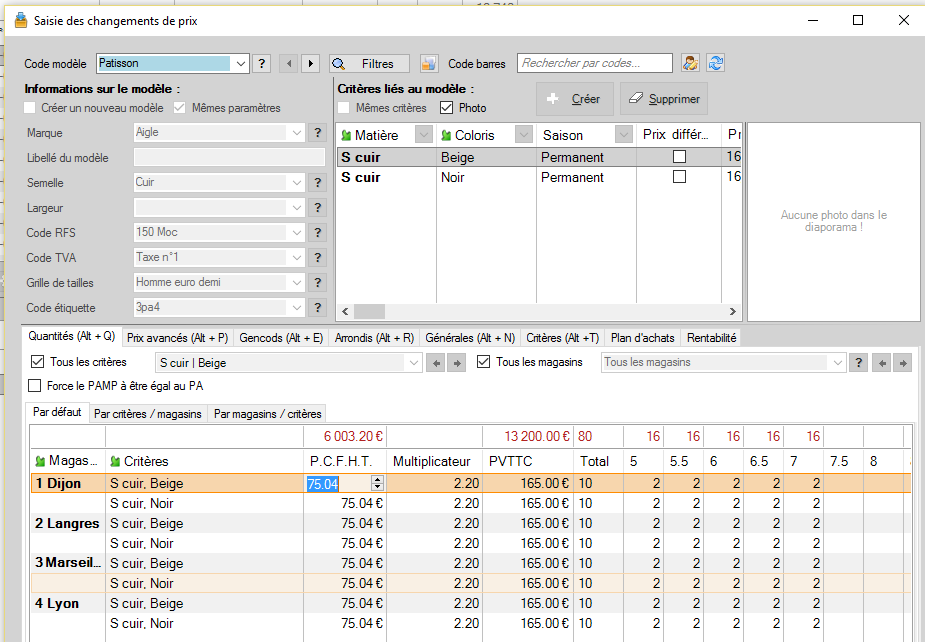This screenshot has width=925, height=642.
Task: Click the help button beside Code modèle
Action: (x=261, y=64)
